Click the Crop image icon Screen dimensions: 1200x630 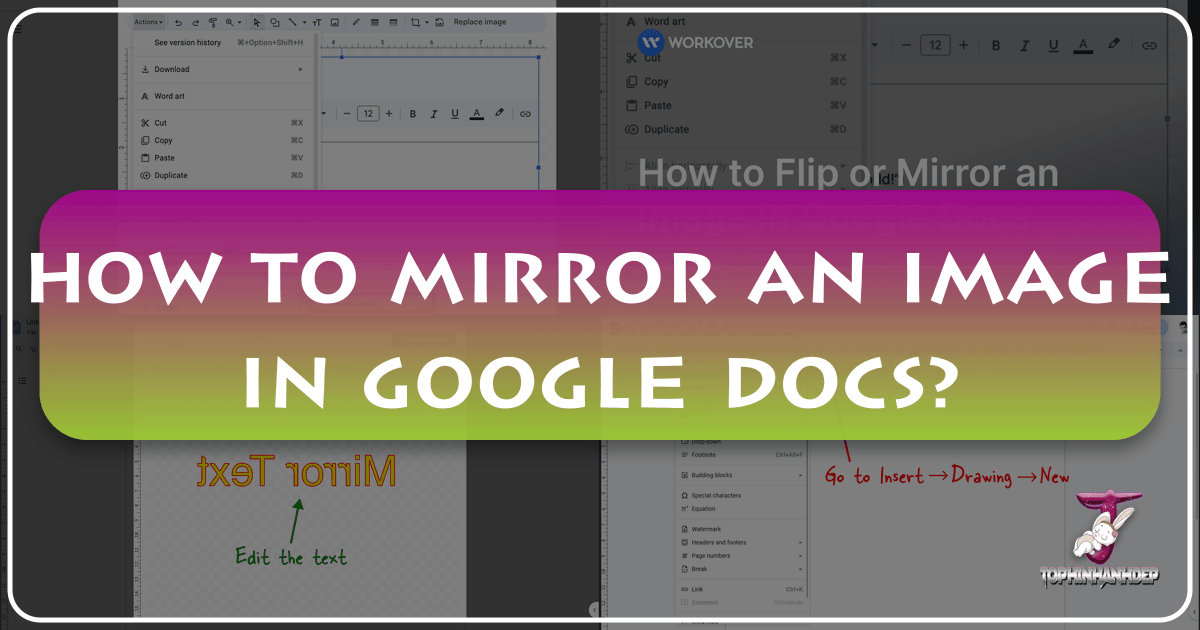coord(416,22)
